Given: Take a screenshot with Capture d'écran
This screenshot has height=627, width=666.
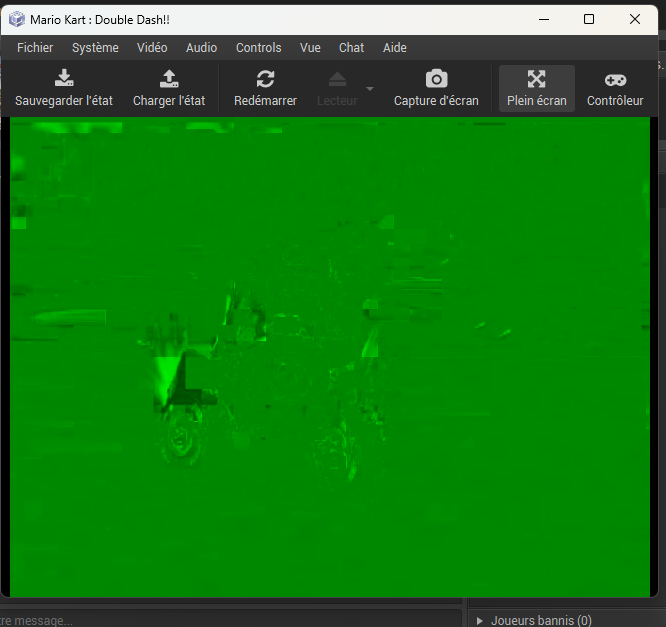Looking at the screenshot, I should 436,88.
